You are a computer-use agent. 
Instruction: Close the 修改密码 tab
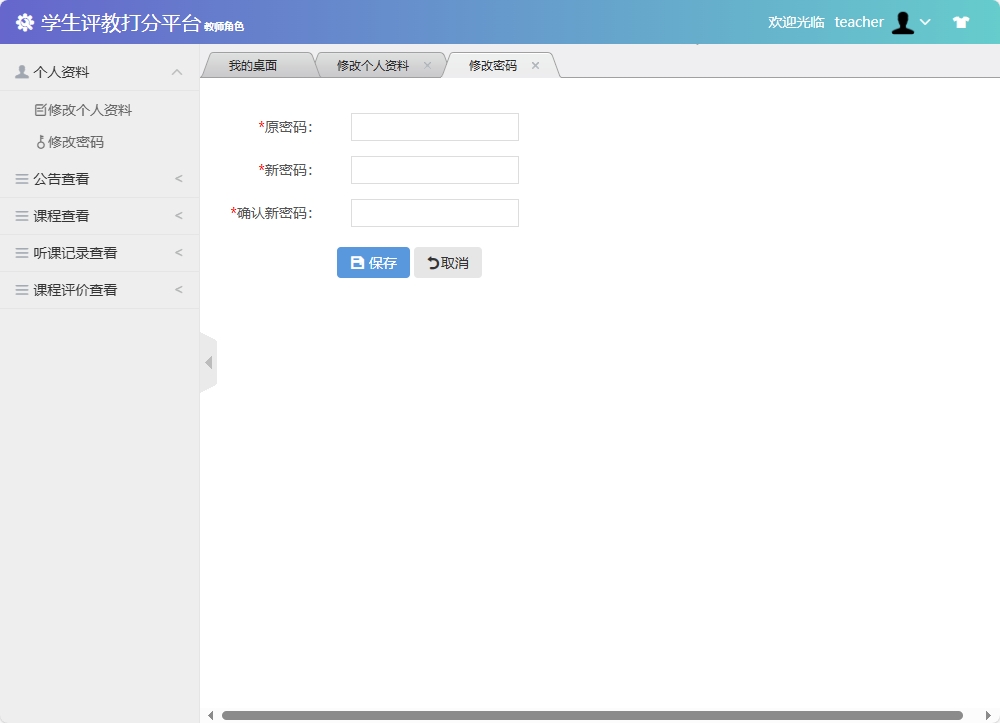(x=535, y=64)
